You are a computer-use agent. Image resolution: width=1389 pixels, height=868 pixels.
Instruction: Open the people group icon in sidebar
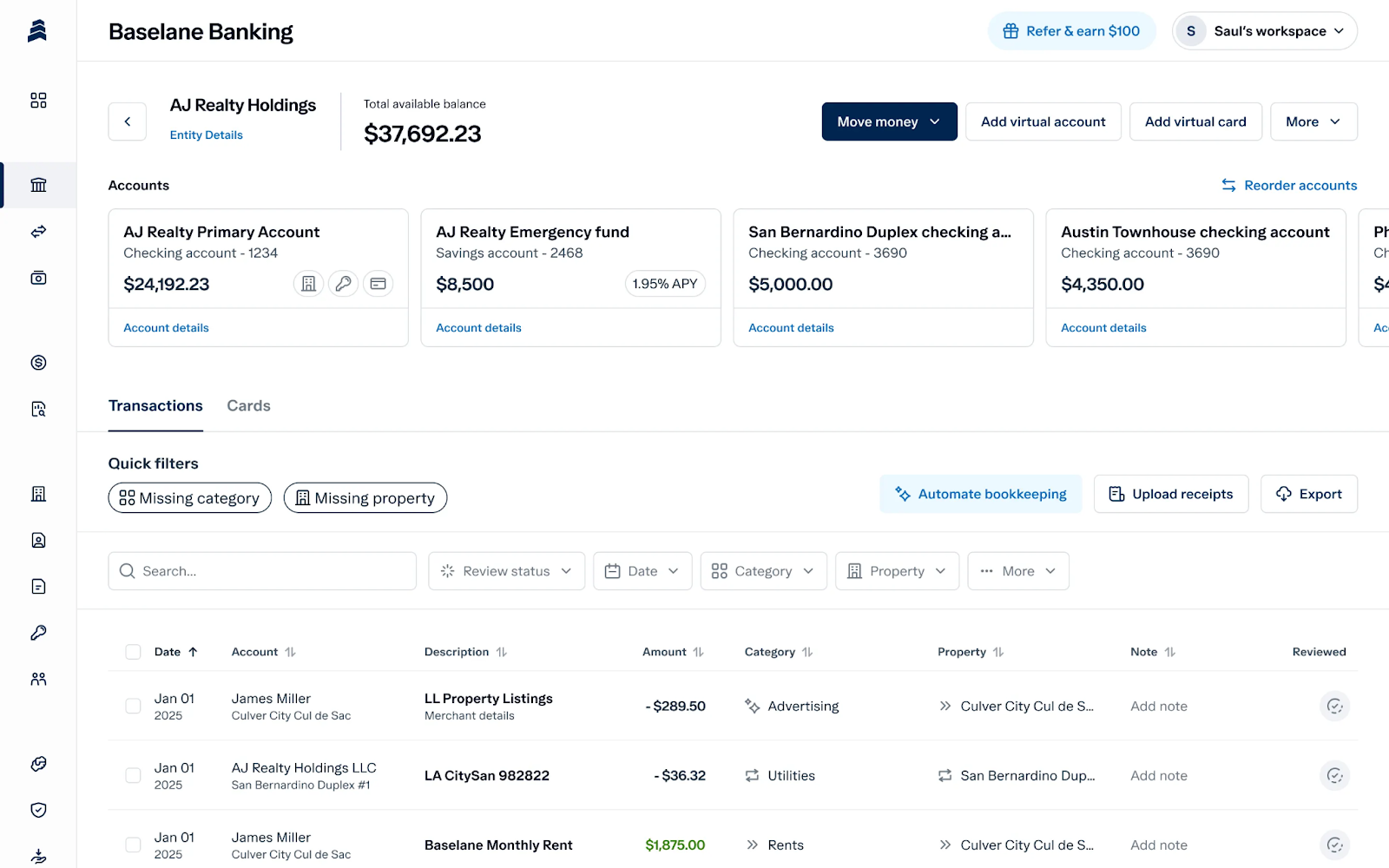[38, 679]
